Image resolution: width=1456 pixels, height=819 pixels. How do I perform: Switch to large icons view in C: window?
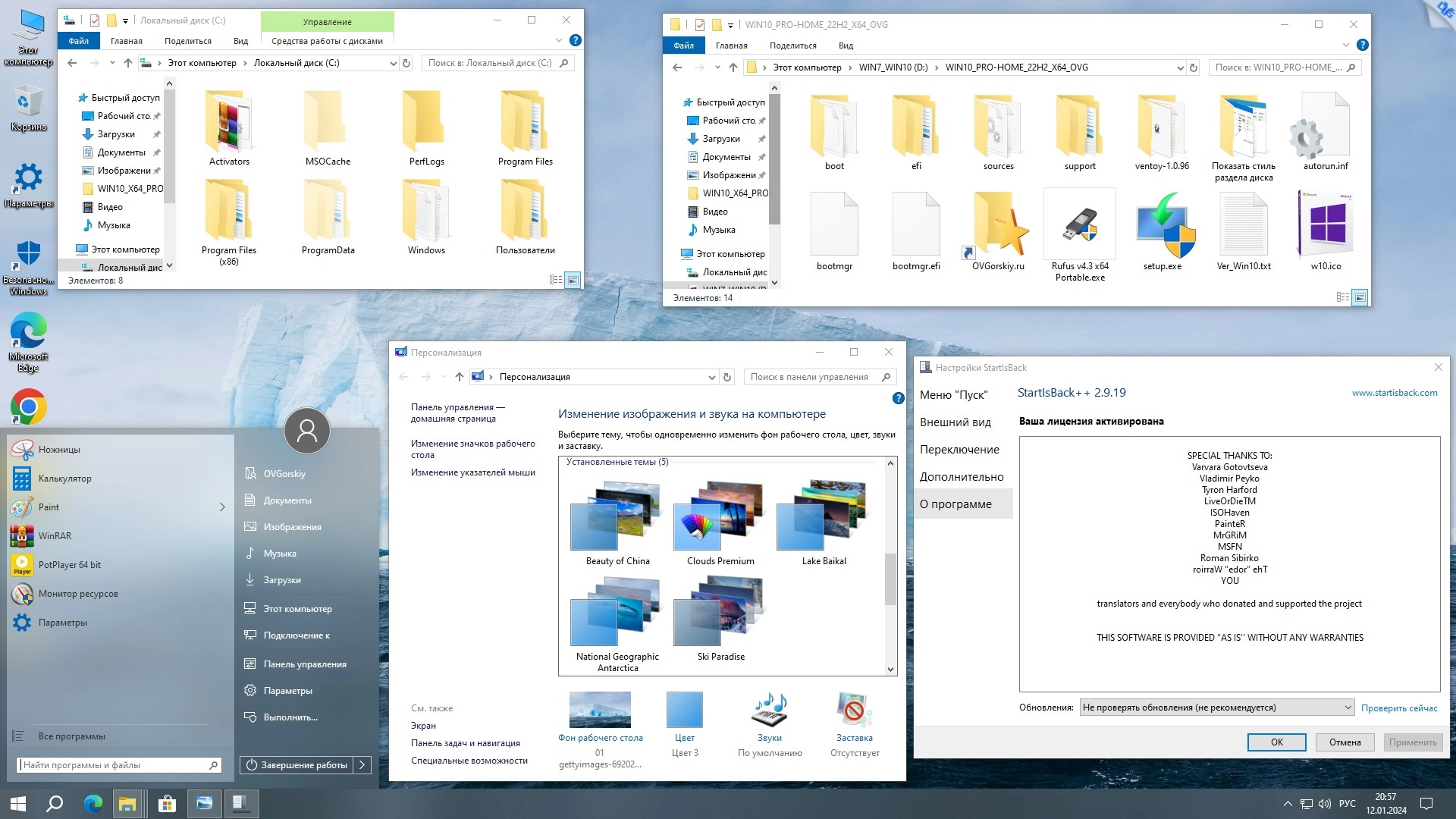[x=573, y=281]
